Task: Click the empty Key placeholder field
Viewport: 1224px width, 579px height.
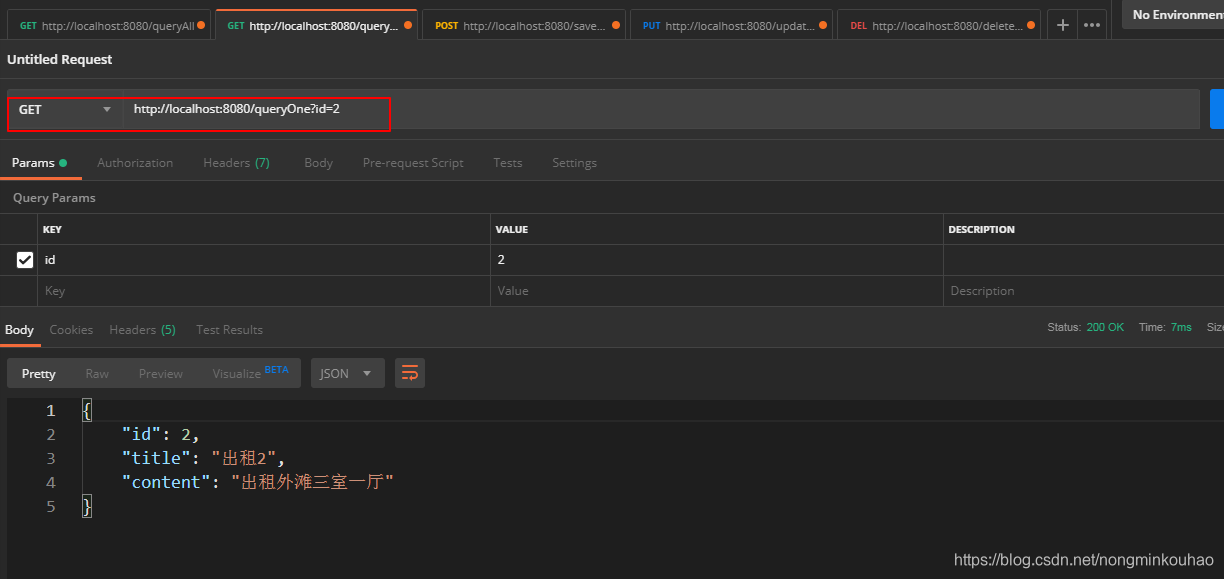Action: point(264,291)
